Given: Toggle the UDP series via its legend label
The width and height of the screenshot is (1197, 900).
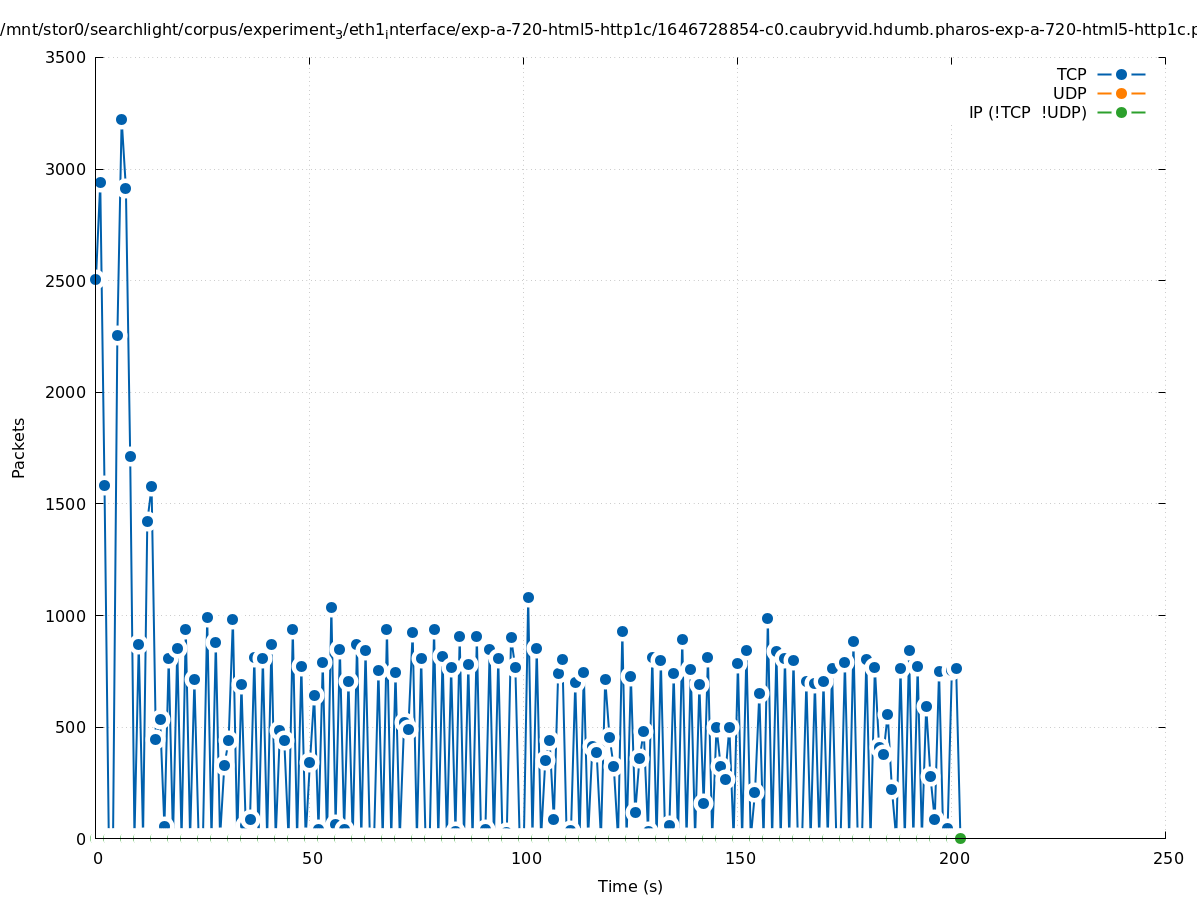Looking at the screenshot, I should [1069, 93].
